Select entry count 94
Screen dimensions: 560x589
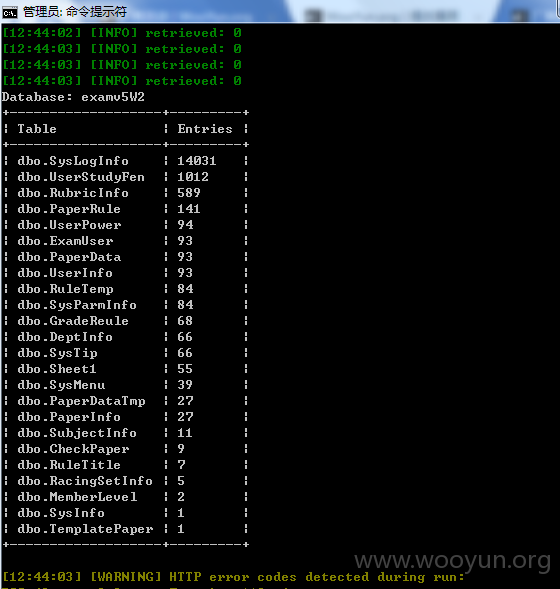185,225
